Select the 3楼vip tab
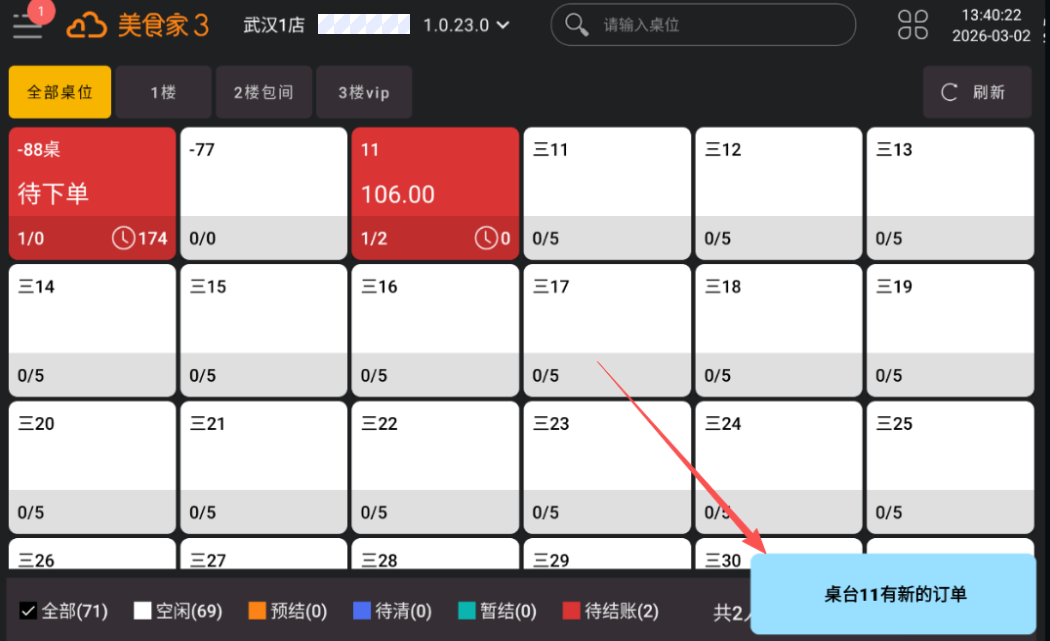This screenshot has width=1050, height=641. tap(363, 93)
